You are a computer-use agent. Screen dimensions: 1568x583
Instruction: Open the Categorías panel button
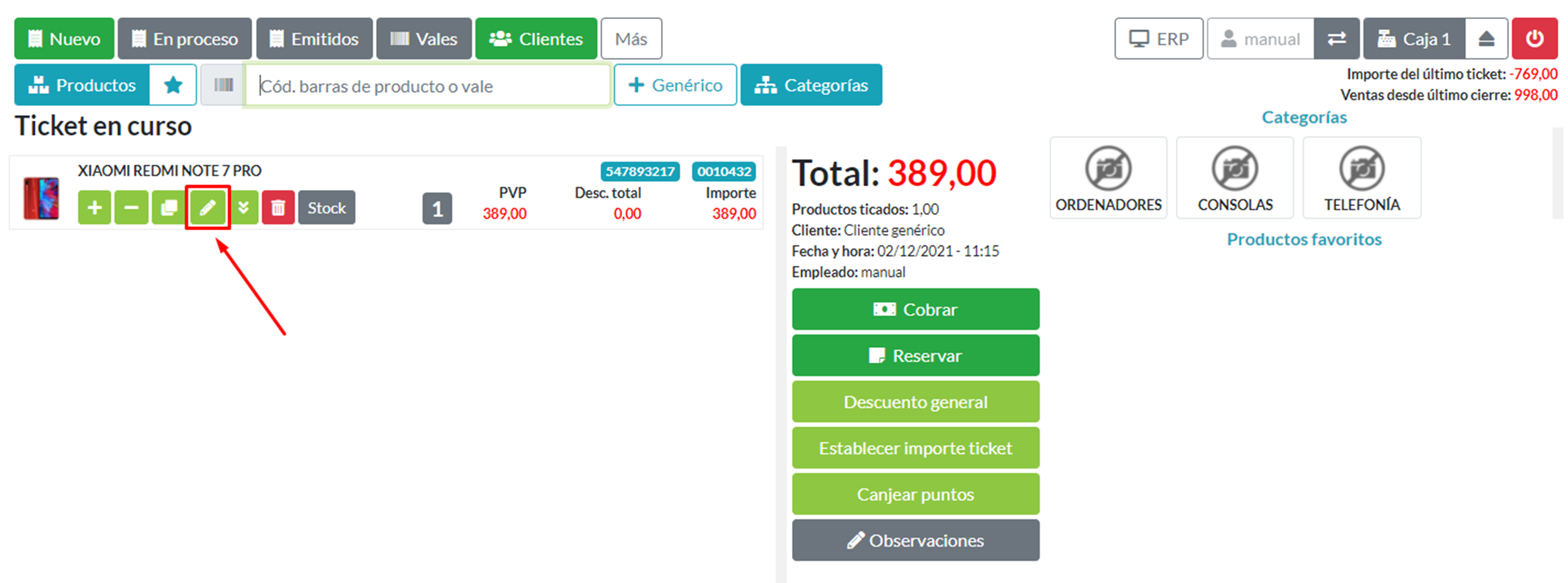pyautogui.click(x=811, y=85)
